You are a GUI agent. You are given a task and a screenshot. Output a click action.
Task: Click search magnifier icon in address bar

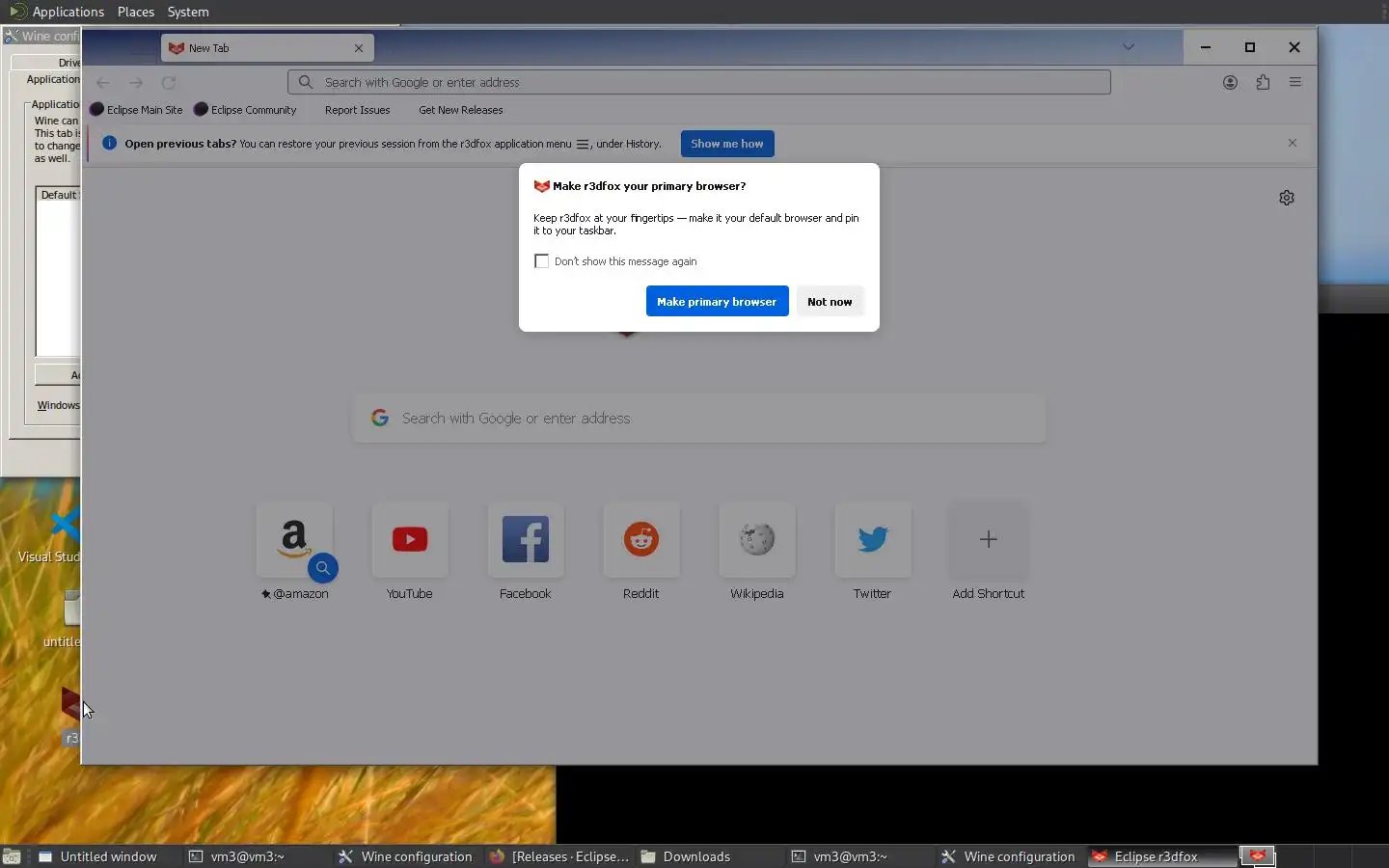tap(306, 82)
